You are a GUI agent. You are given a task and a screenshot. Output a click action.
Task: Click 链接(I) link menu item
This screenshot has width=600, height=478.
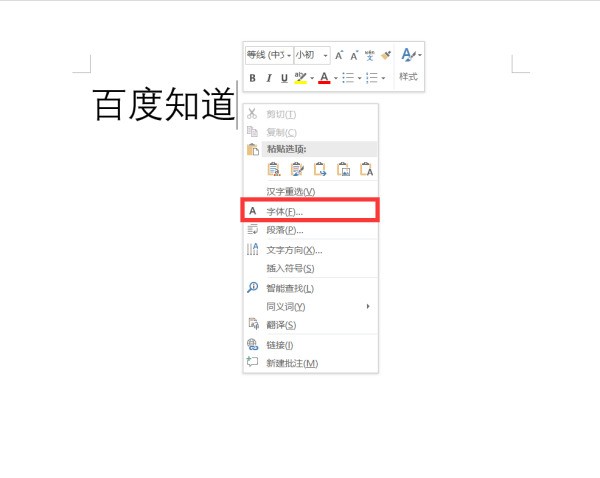coord(311,345)
